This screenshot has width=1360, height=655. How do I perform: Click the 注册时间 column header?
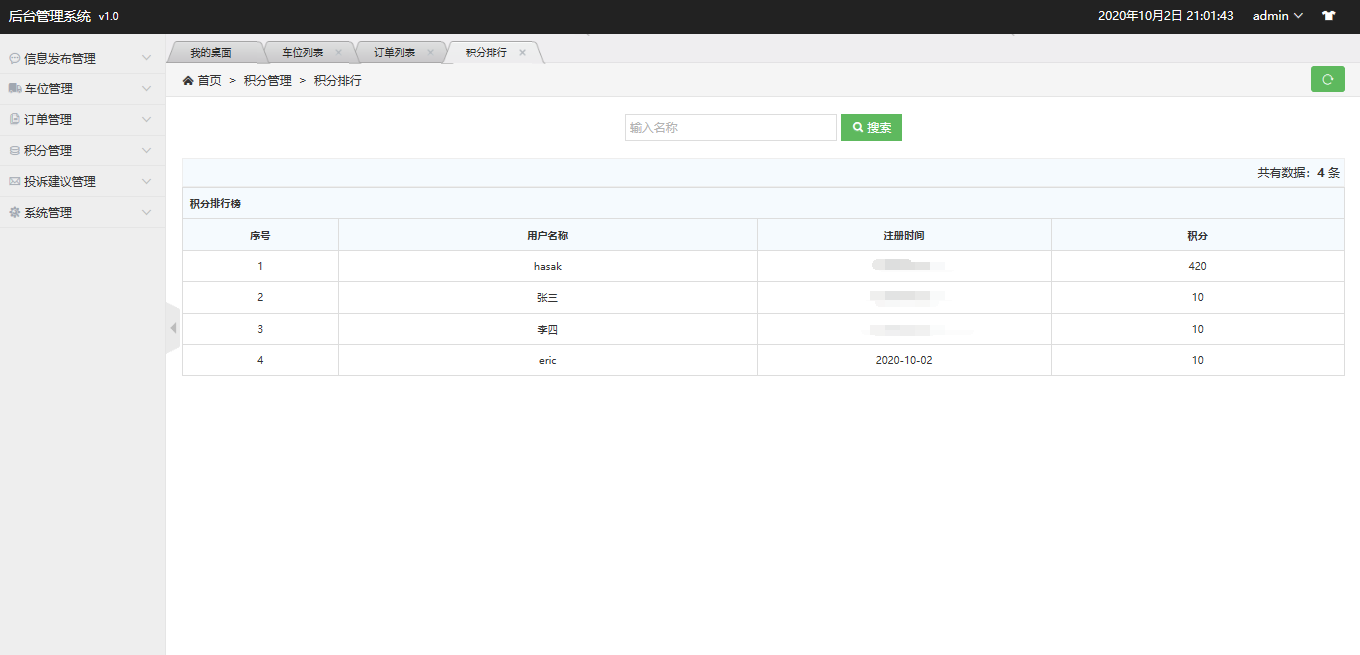point(904,235)
